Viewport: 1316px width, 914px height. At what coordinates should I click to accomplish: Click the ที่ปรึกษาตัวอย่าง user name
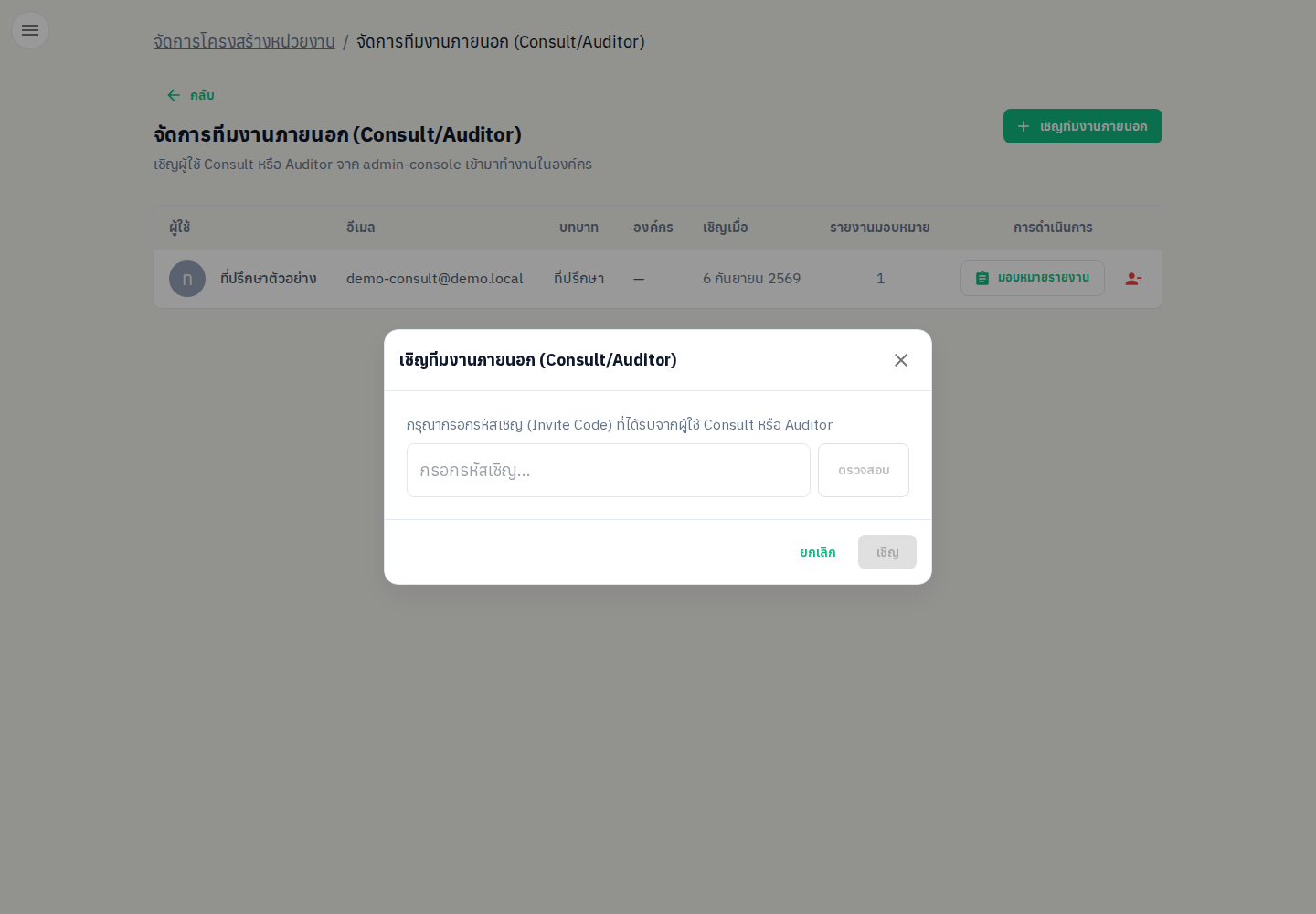click(x=269, y=279)
